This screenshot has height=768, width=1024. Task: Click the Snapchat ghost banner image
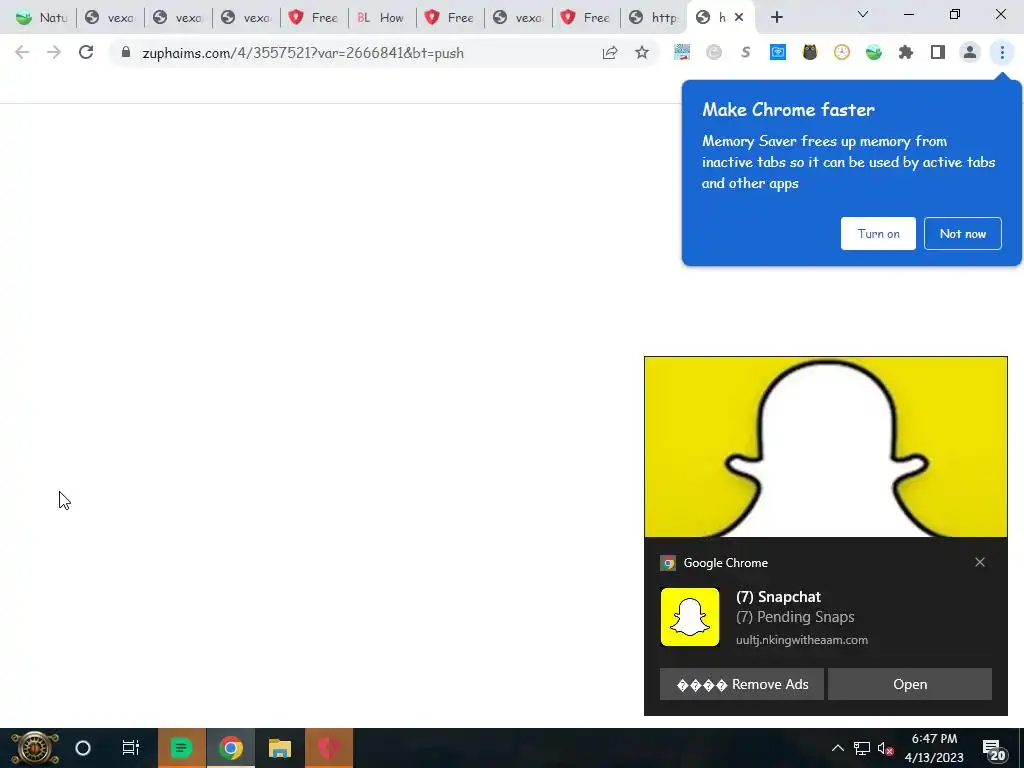pyautogui.click(x=825, y=447)
